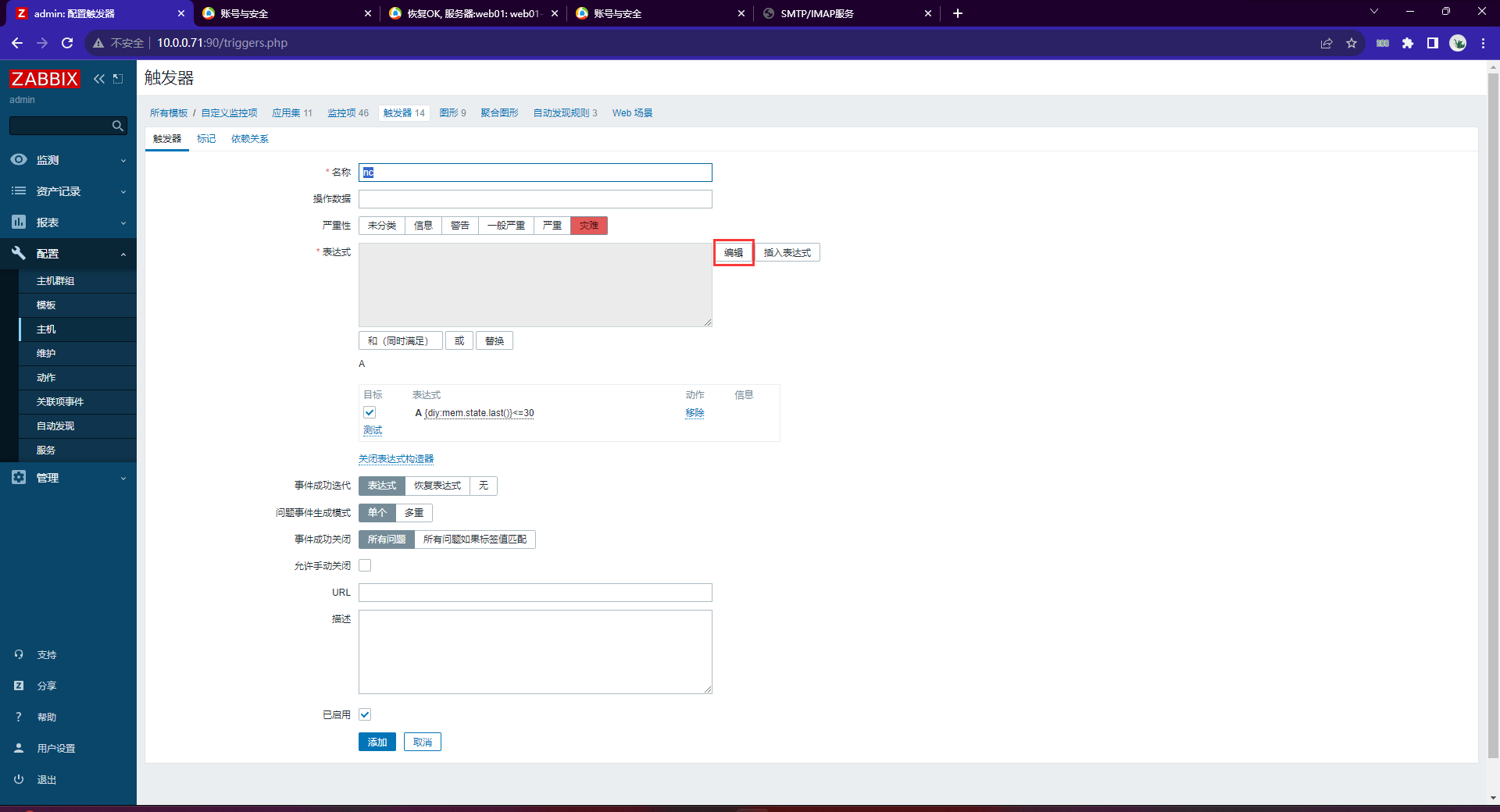The image size is (1500, 812).
Task: Select 多重 problem generation mode
Action: 414,513
